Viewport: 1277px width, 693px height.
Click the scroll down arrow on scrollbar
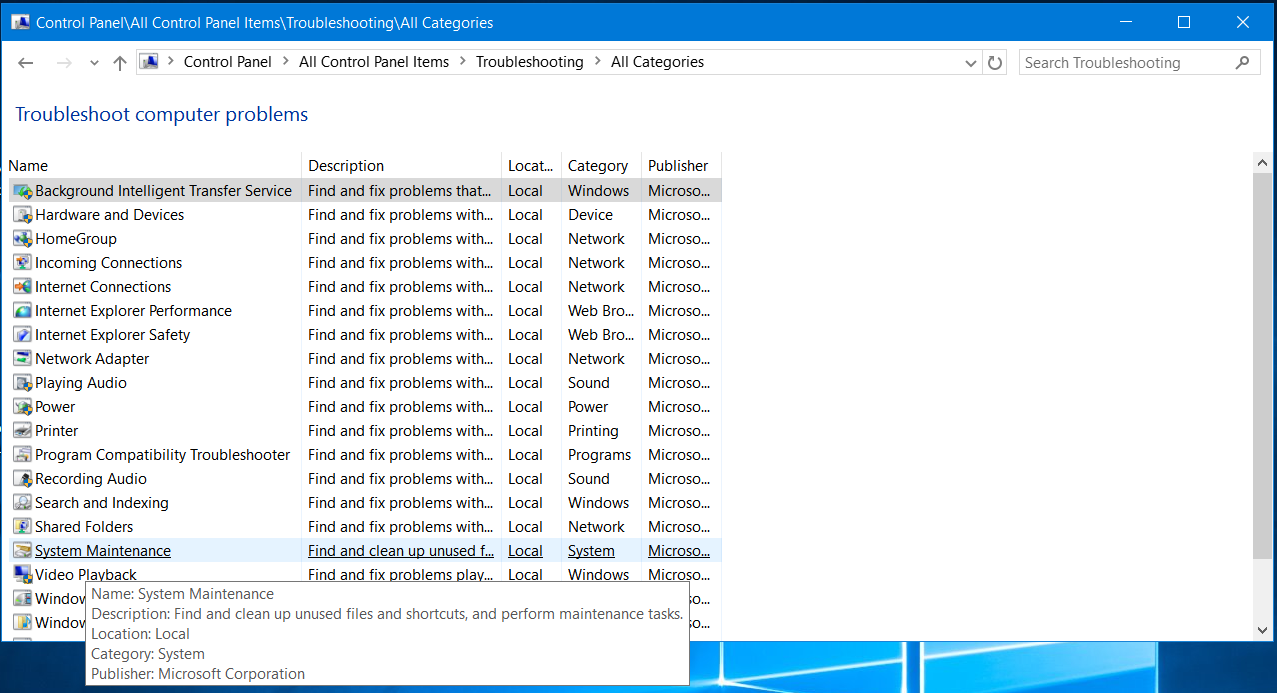1263,630
